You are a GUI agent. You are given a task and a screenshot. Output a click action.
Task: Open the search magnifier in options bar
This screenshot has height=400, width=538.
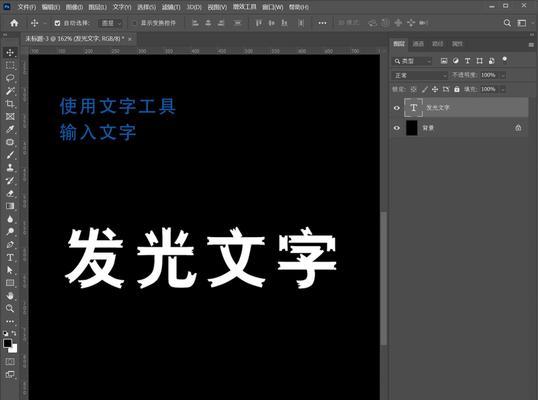point(507,23)
